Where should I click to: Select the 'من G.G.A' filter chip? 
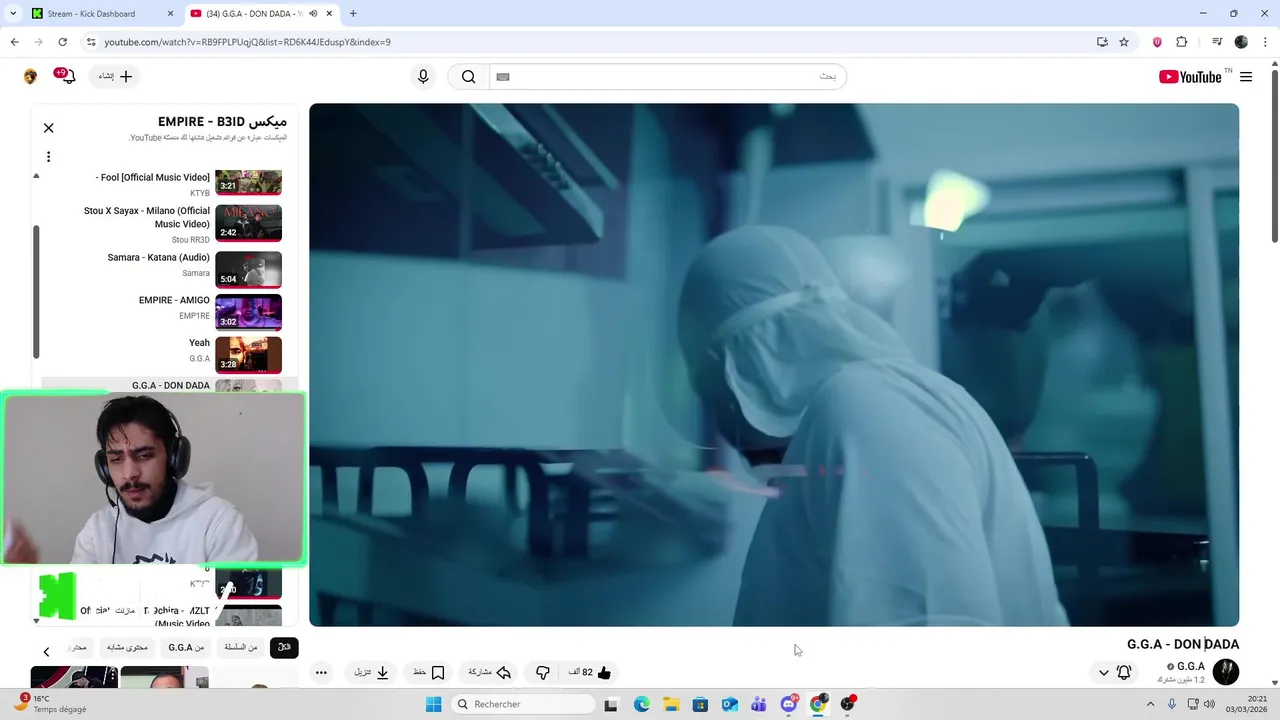click(187, 648)
